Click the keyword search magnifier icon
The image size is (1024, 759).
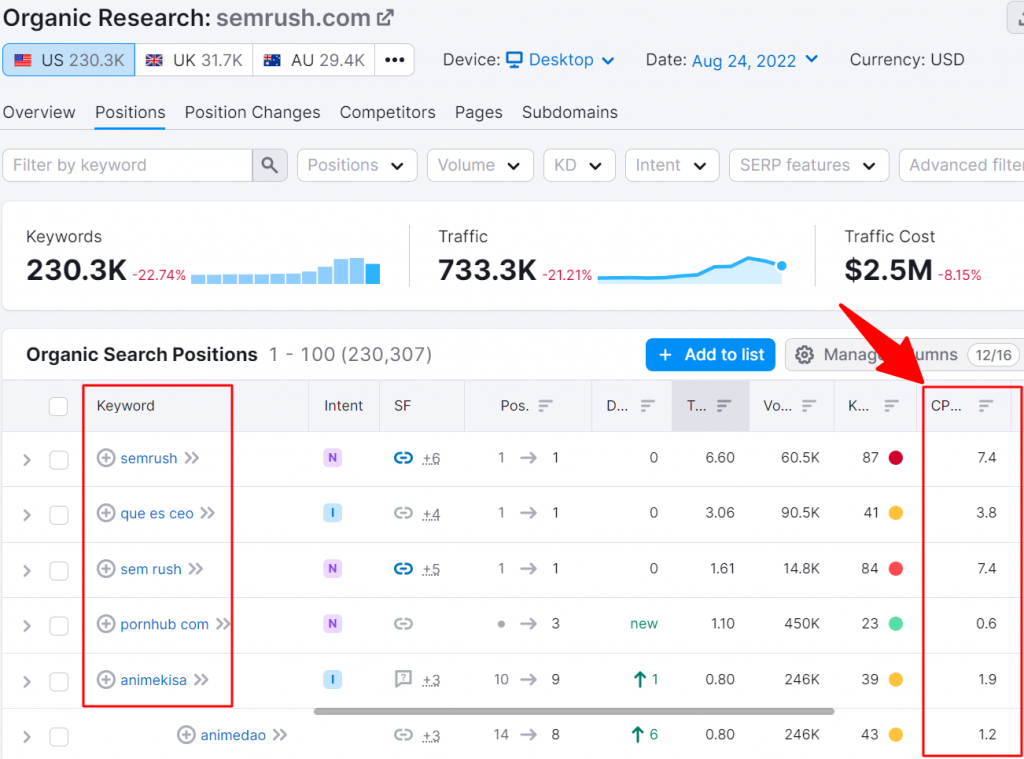coord(270,165)
